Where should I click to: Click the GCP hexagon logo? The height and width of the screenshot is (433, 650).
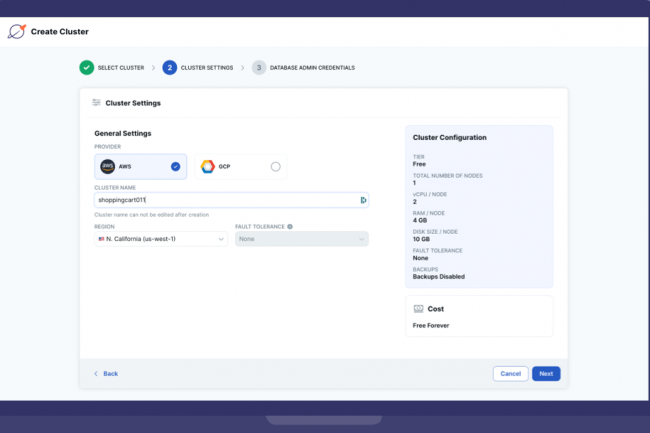(207, 166)
